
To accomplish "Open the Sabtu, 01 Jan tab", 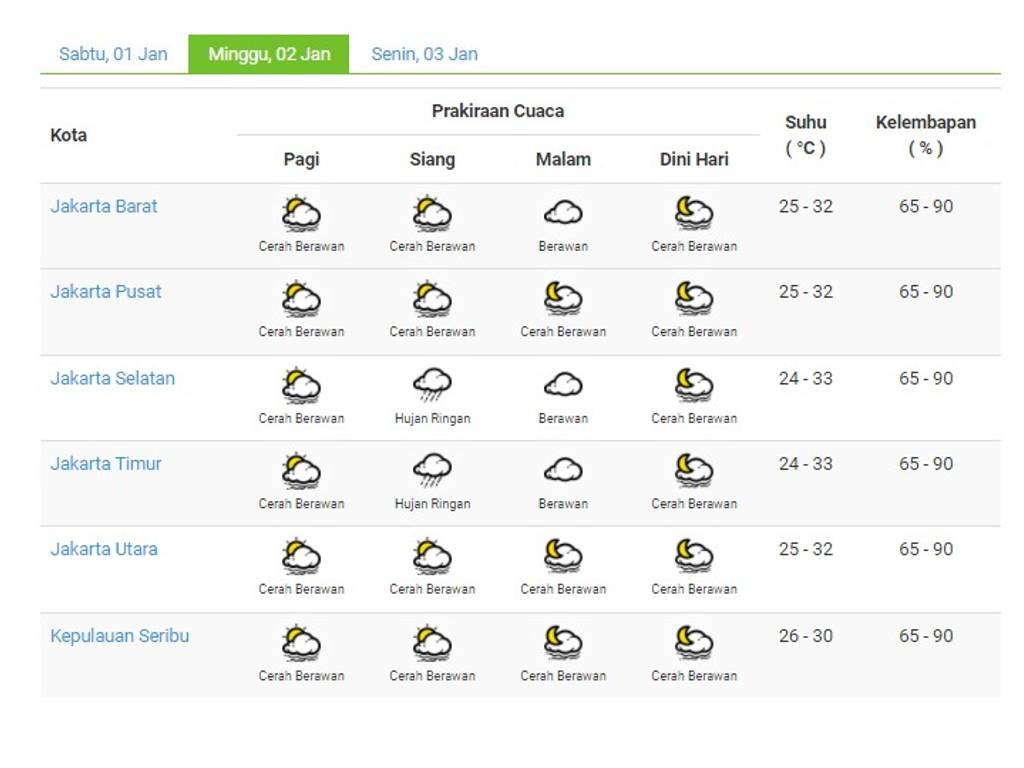I will tap(113, 54).
